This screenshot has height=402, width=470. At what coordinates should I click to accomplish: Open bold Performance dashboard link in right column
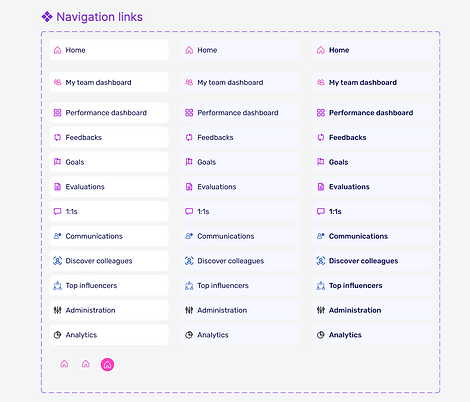pos(372,113)
